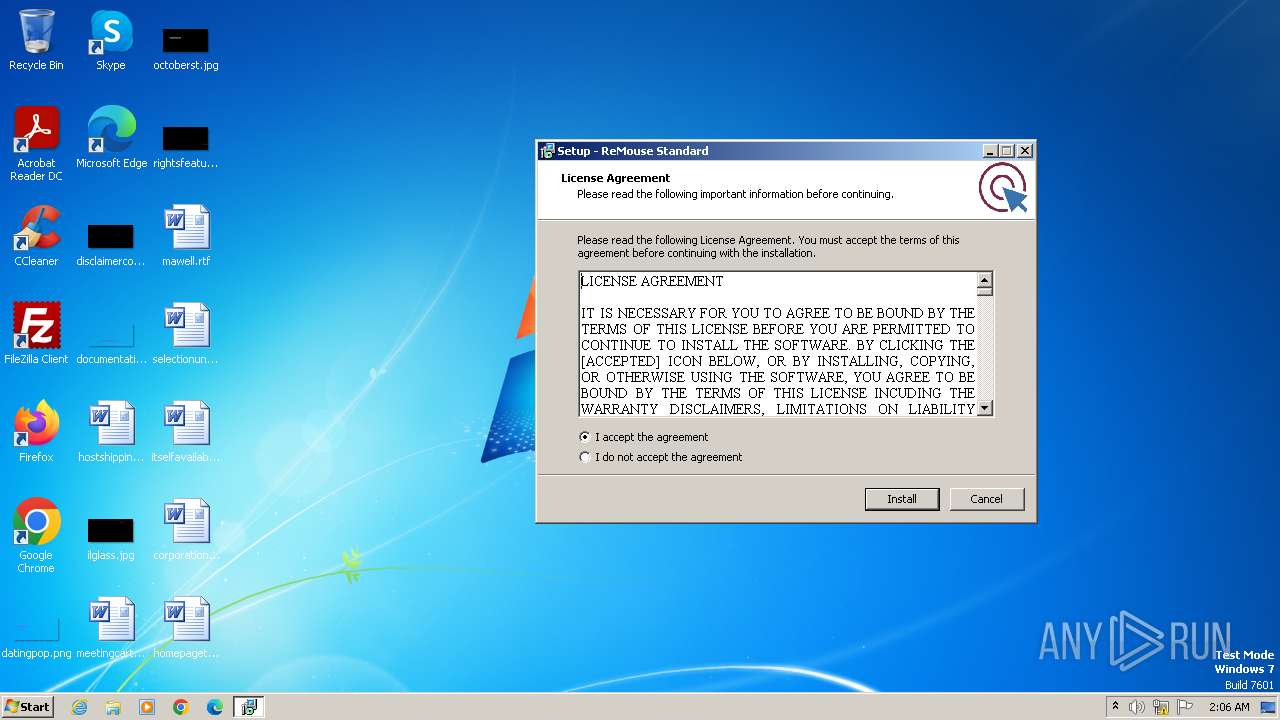Select the hostshippin... document icon
This screenshot has width=1280, height=720.
(x=111, y=431)
